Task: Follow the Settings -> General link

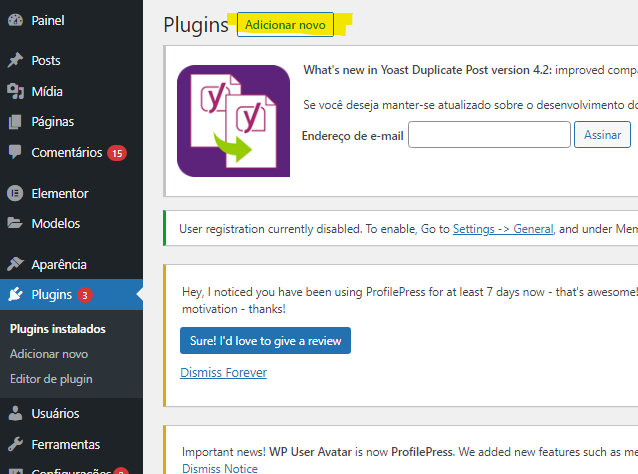Action: [x=503, y=229]
